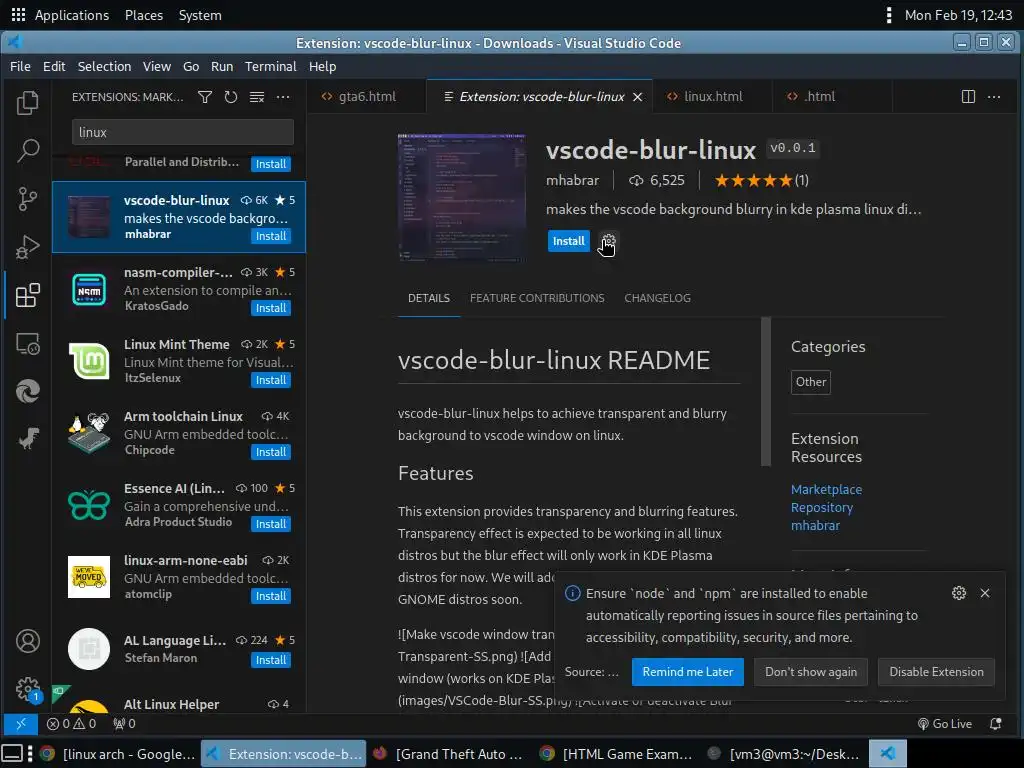Click Disable Extension in notification
This screenshot has width=1024, height=768.
(x=936, y=672)
